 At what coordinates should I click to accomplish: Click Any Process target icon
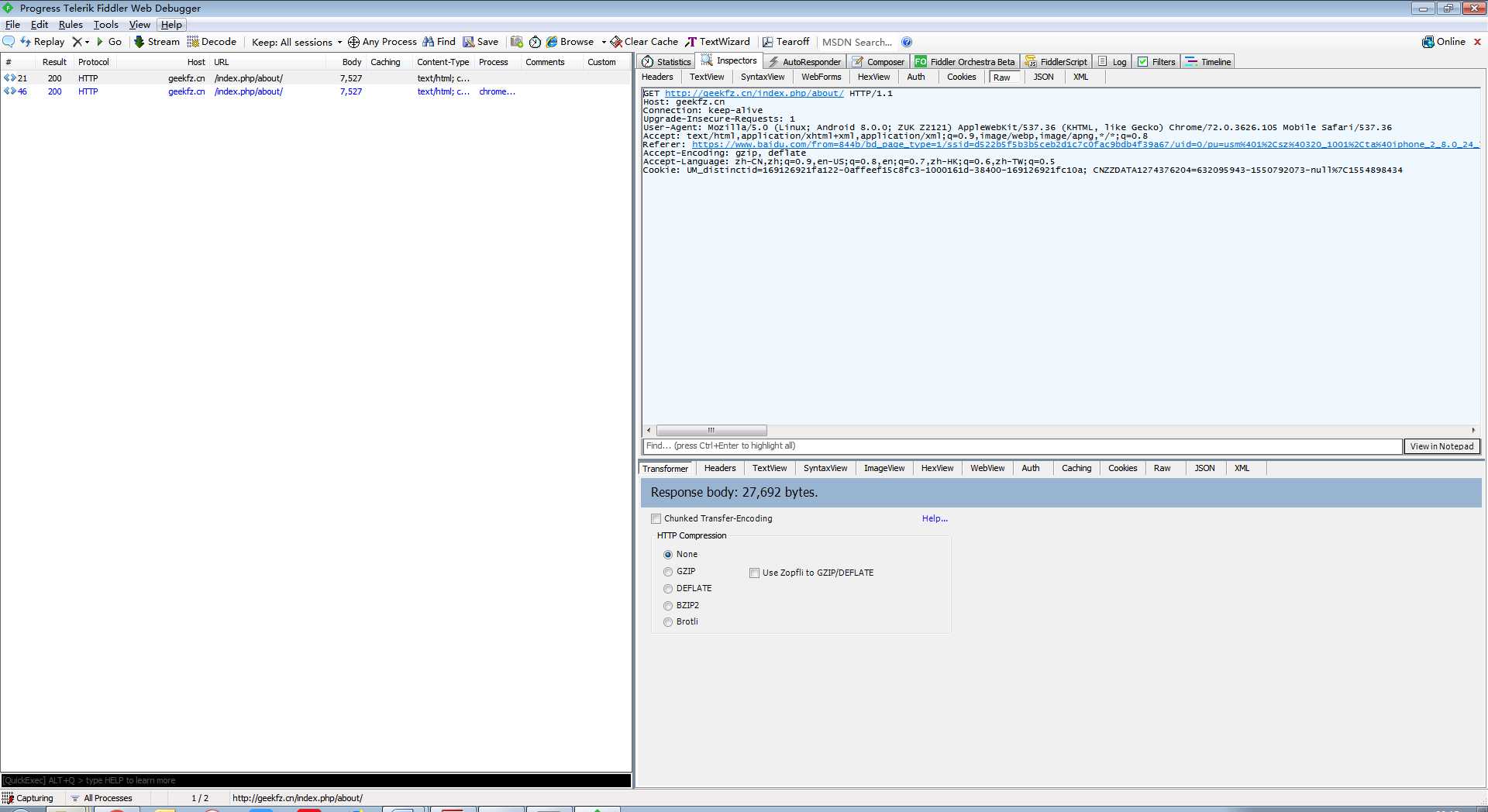tap(353, 42)
